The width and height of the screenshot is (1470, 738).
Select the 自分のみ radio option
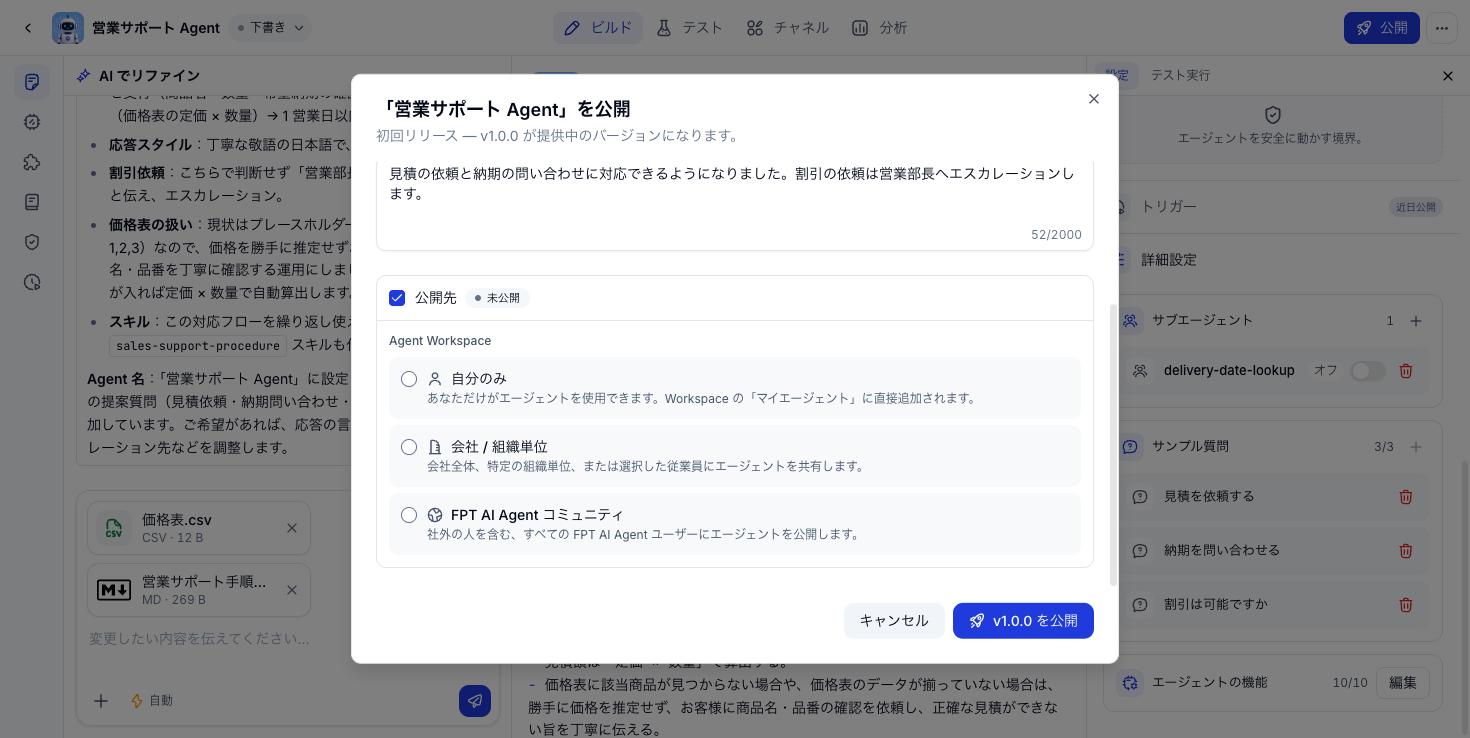pos(409,379)
